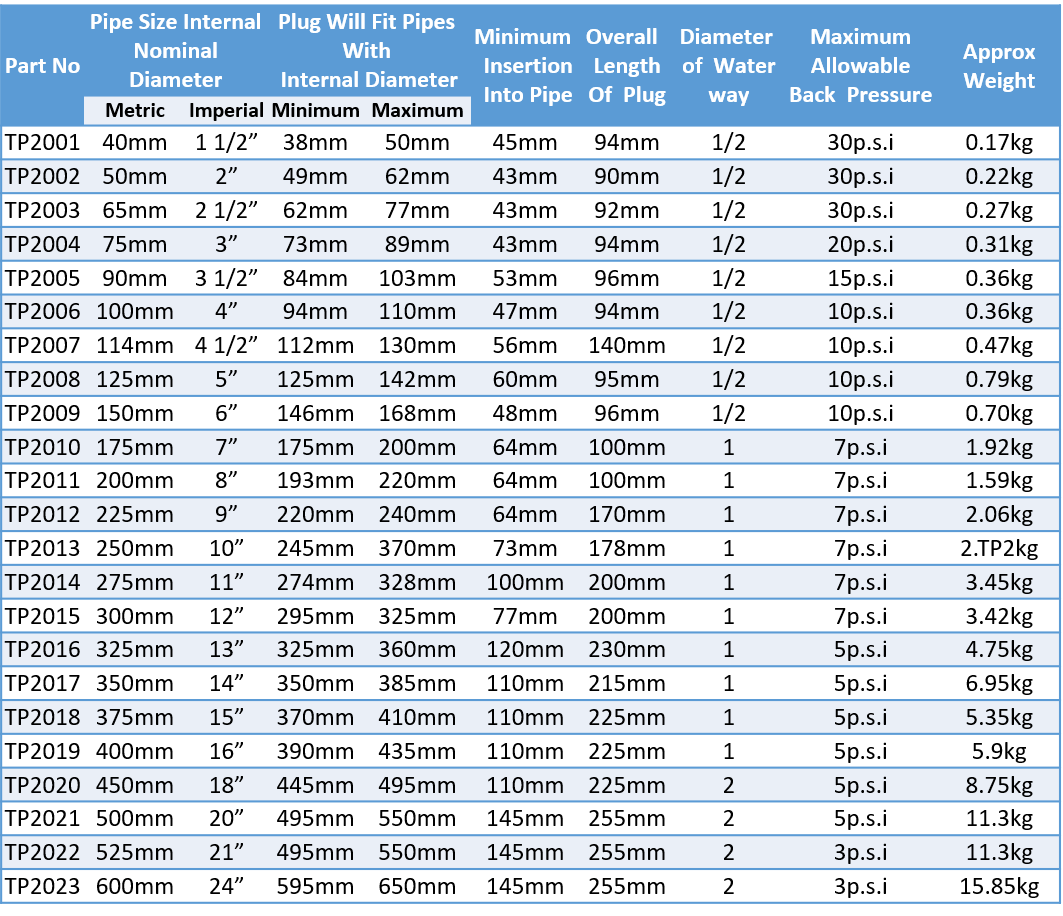Click the 0.22kg weight cell

tap(999, 176)
